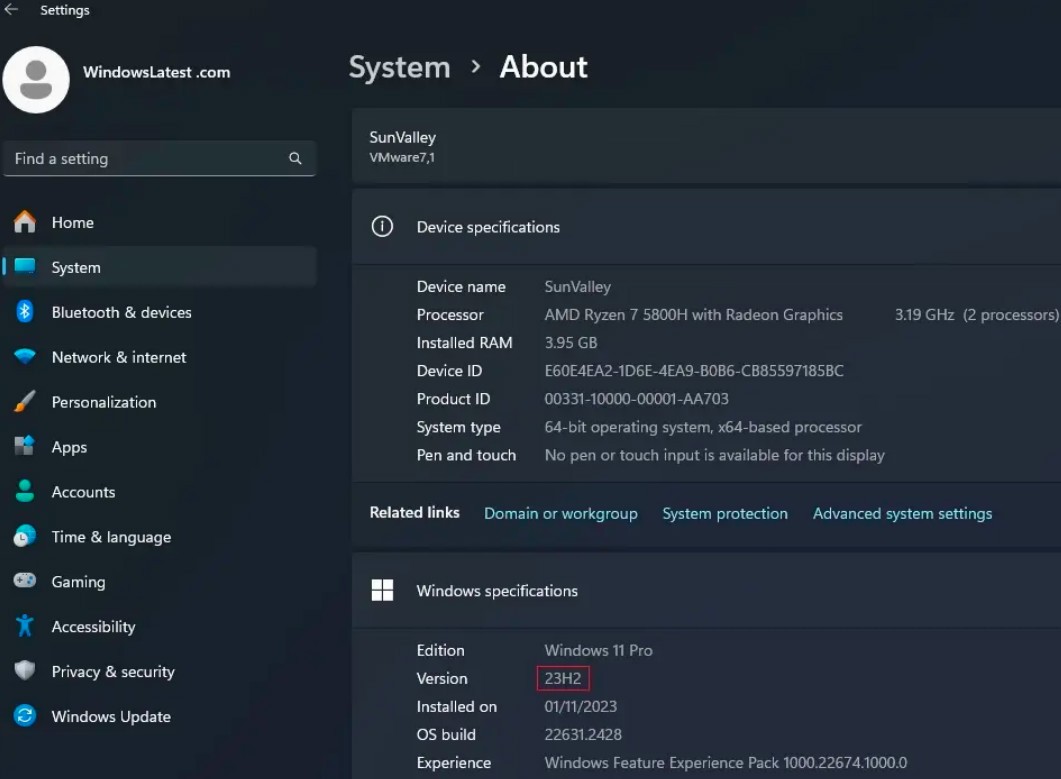Click the Device specifications info icon
Viewport: 1061px width, 779px height.
382,226
